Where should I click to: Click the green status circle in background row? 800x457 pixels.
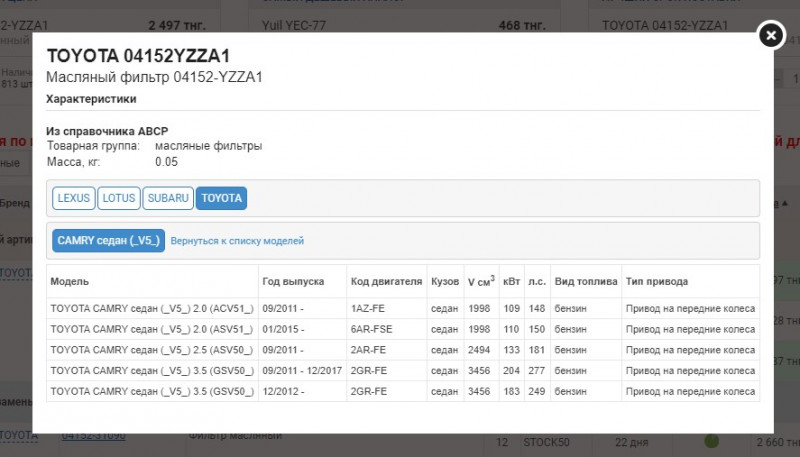[711, 440]
